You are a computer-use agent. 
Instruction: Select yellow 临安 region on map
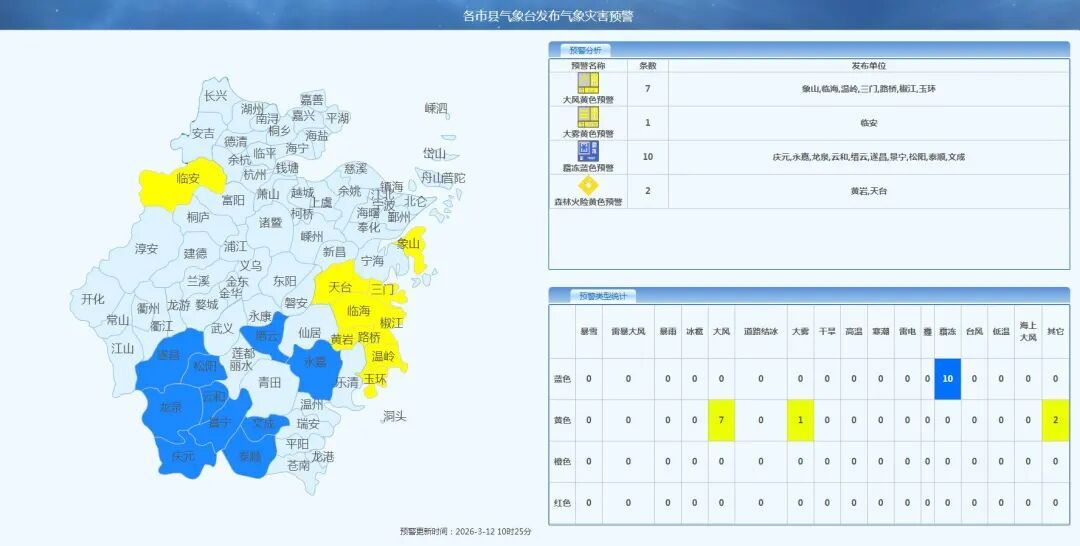[x=185, y=180]
